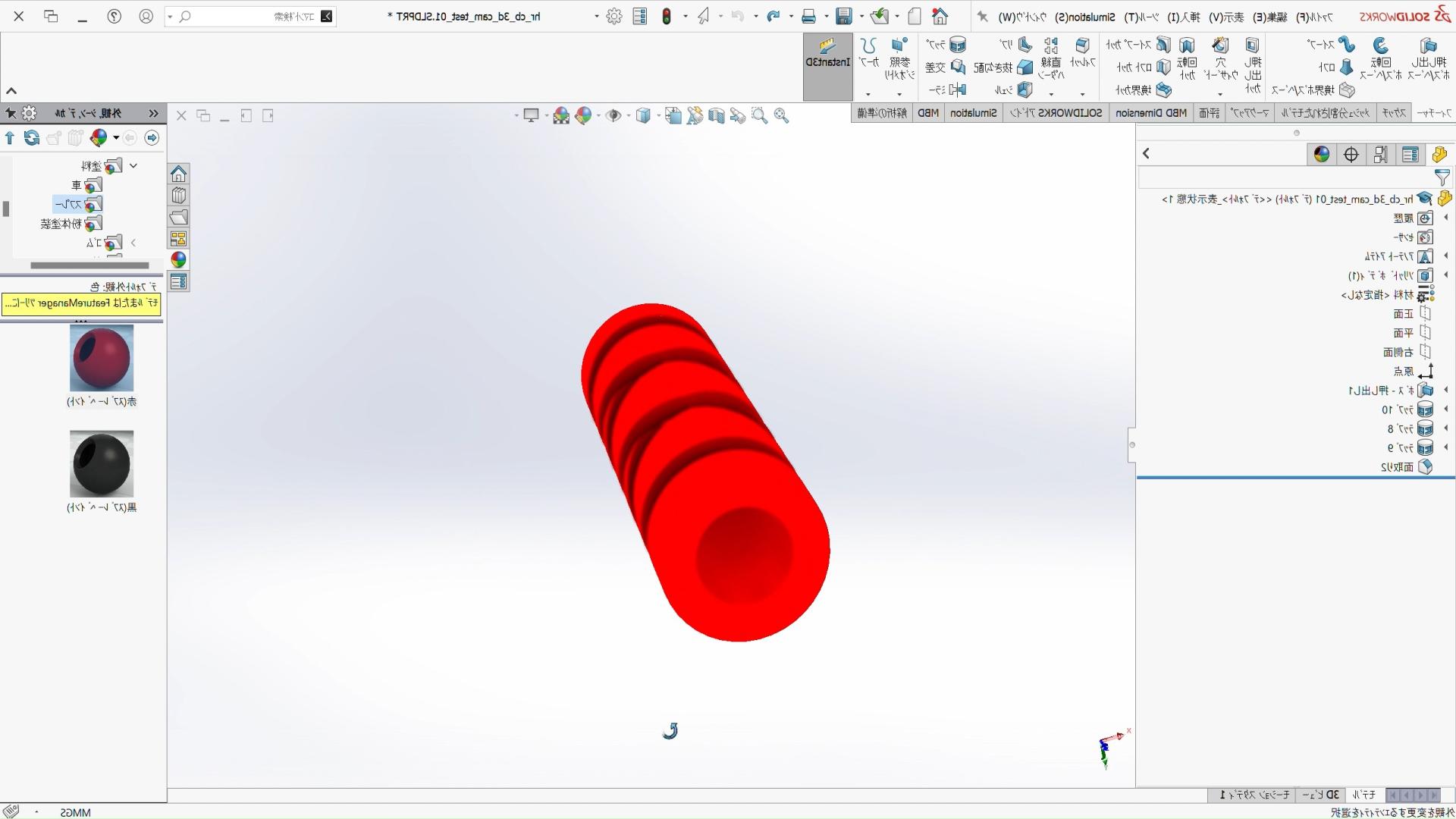Select the Extruded Boss/Base tool
Screen dimensions: 1456x819
[x=1428, y=58]
